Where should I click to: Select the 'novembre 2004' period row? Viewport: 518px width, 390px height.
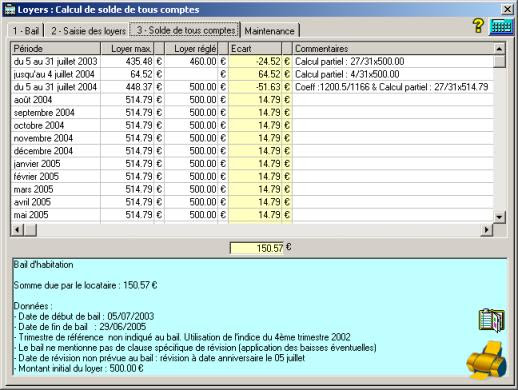pyautogui.click(x=252, y=138)
